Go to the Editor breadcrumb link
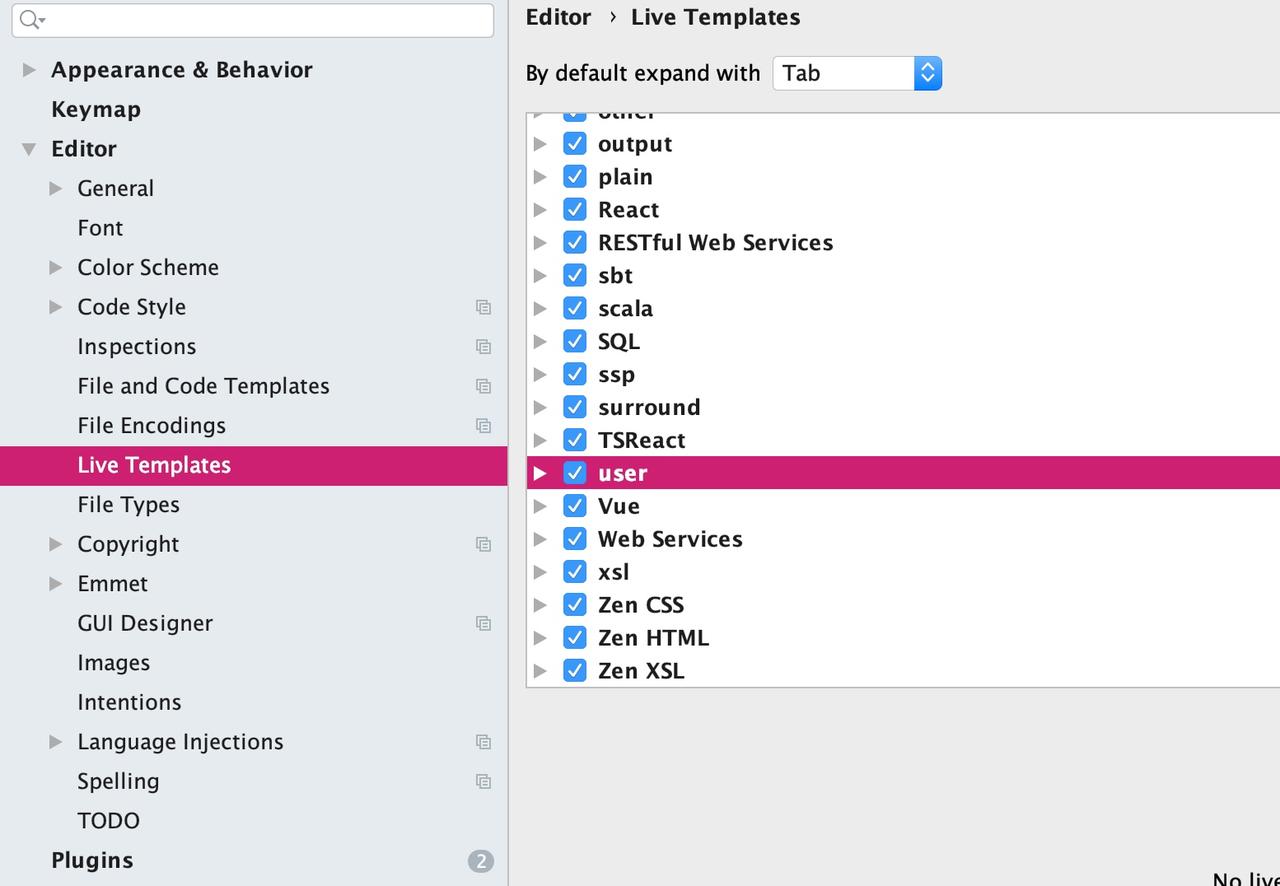This screenshot has width=1280, height=886. click(558, 17)
